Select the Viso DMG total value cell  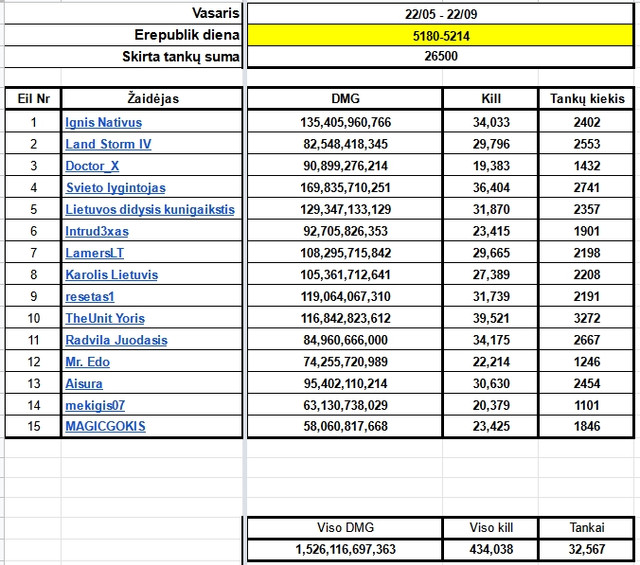[345, 549]
